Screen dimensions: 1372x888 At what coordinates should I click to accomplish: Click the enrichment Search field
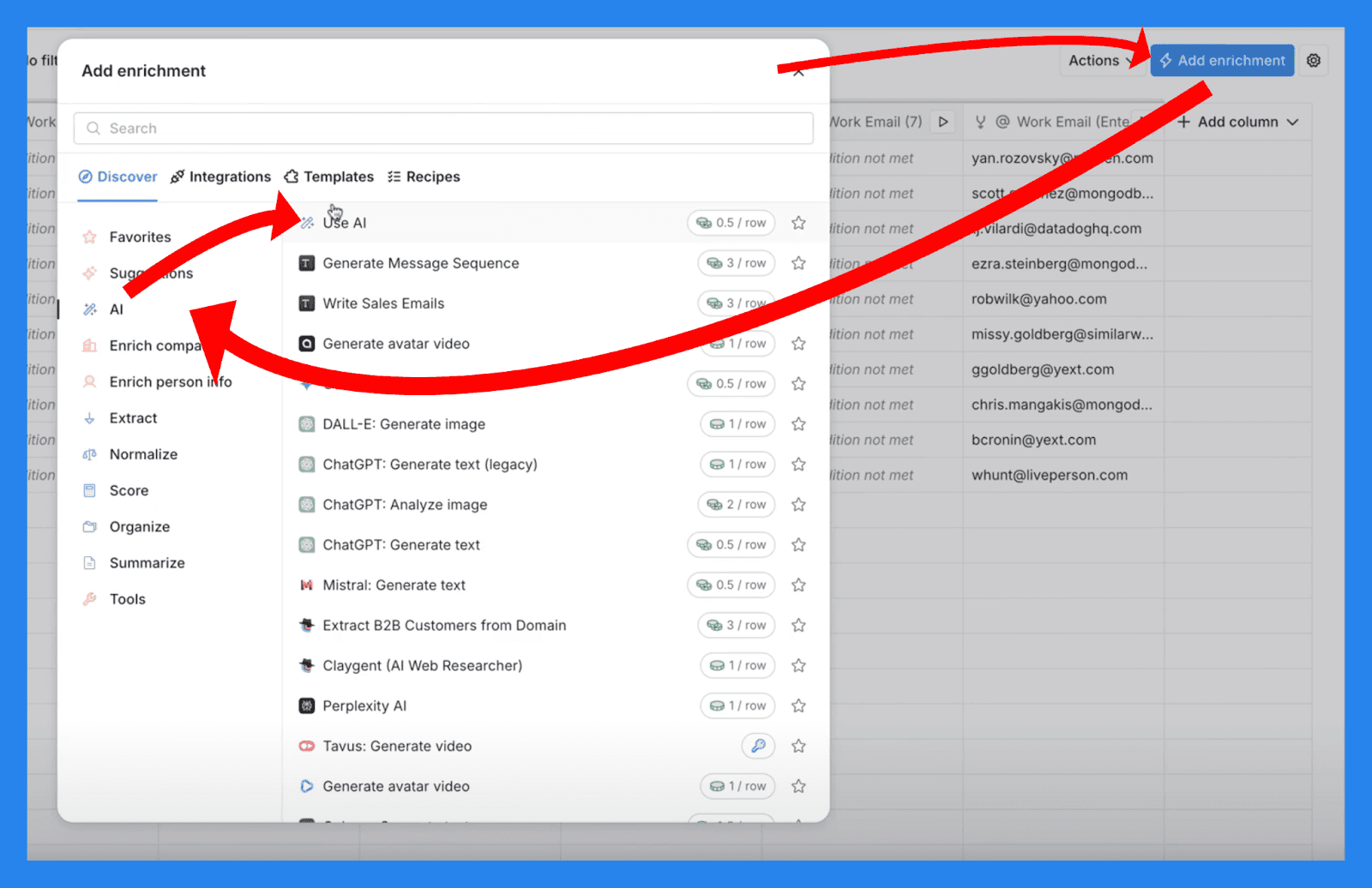click(443, 129)
